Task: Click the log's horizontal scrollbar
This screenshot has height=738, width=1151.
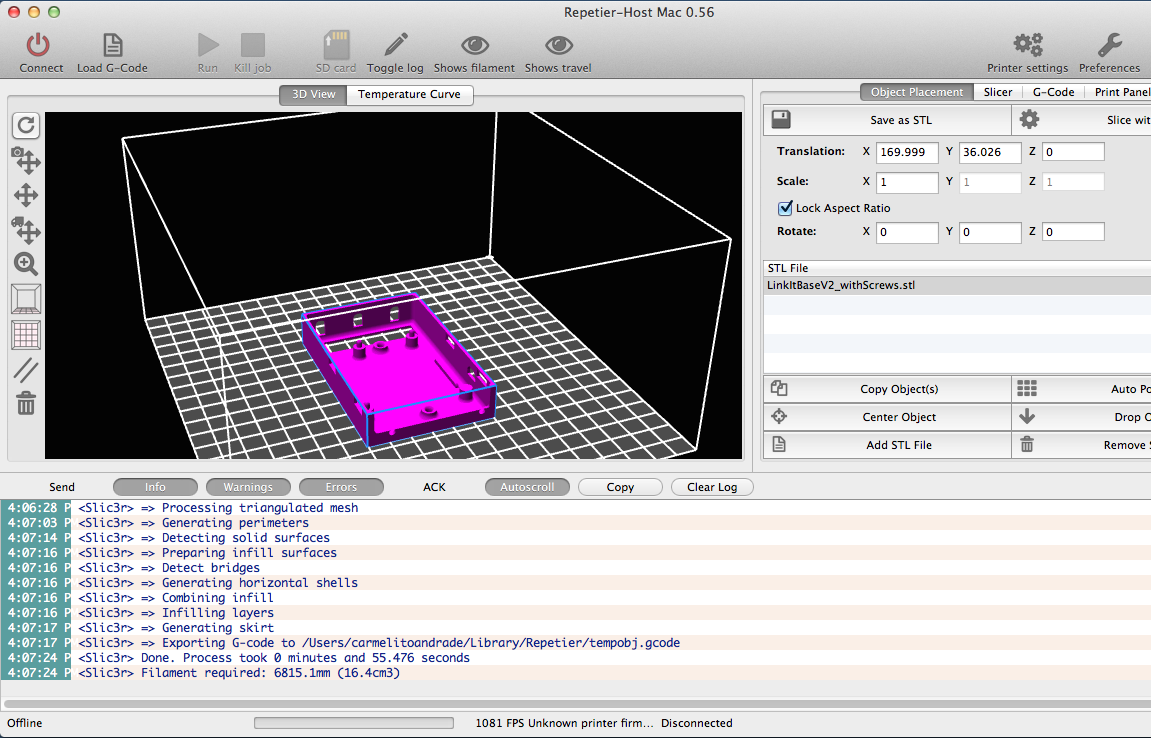Action: click(576, 703)
